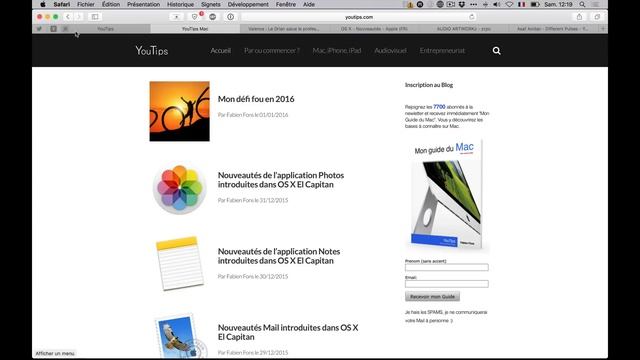Open the Aide menu
The image size is (640, 360).
click(x=309, y=4)
